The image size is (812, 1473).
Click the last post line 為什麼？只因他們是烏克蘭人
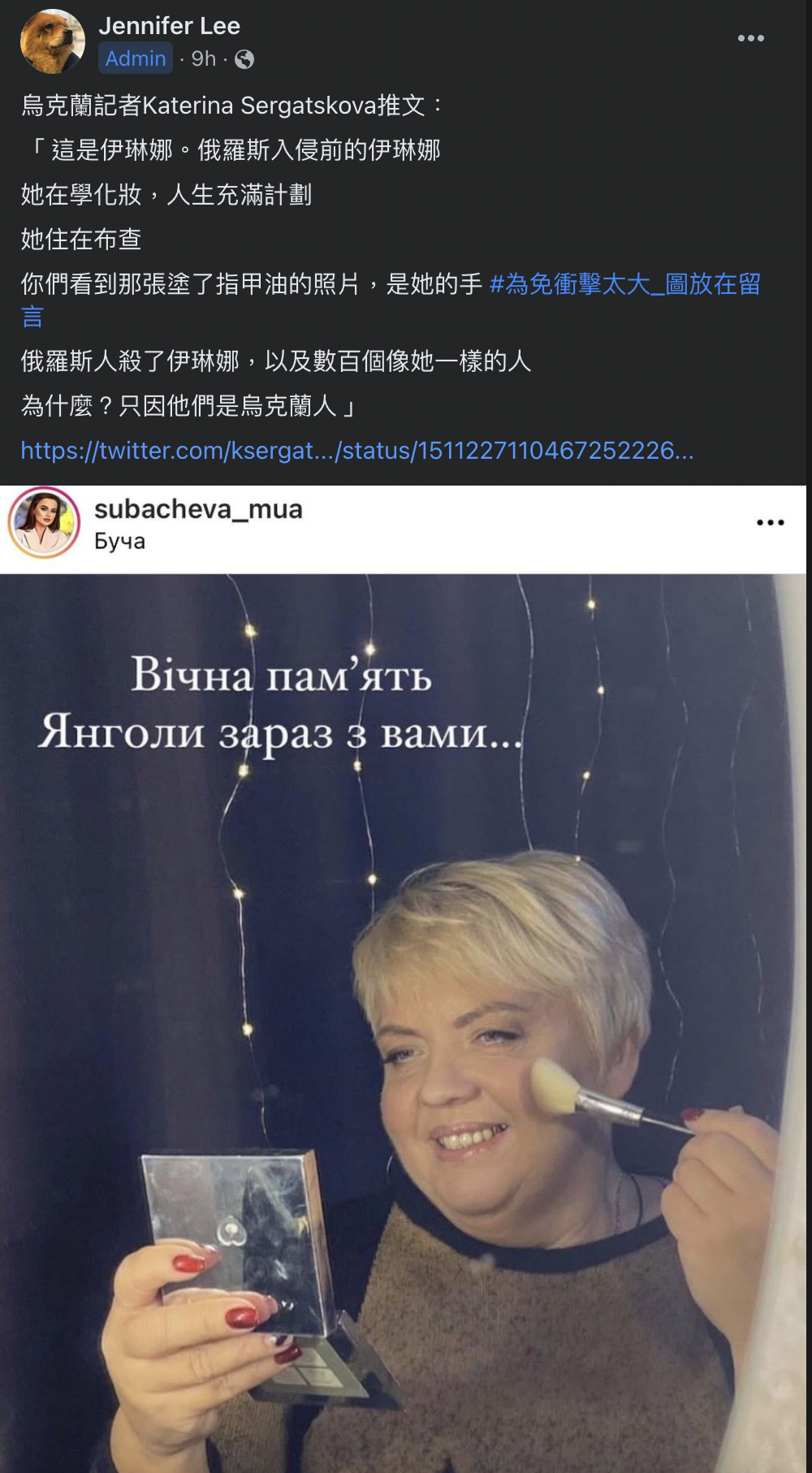pyautogui.click(x=188, y=406)
